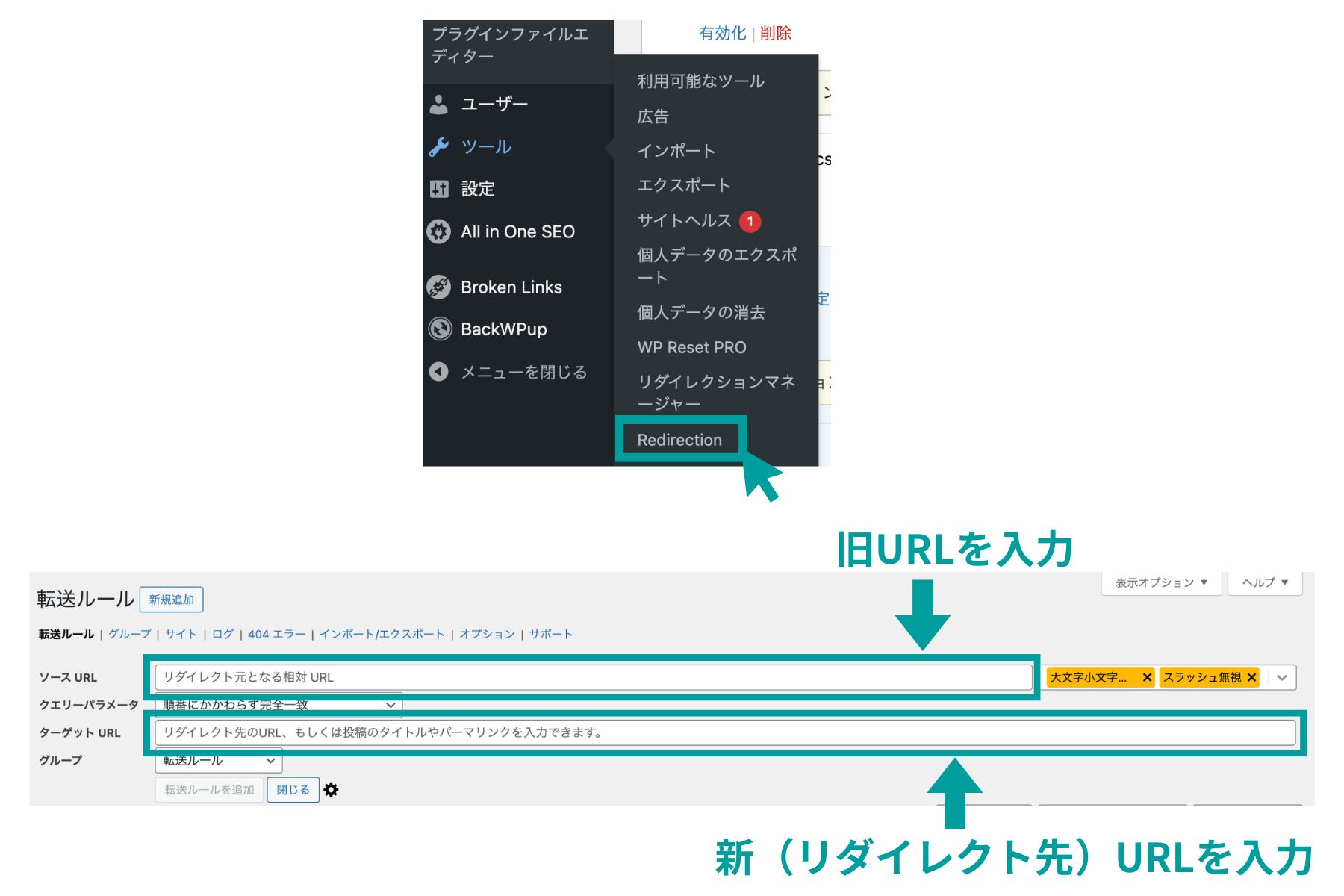Open the クエリーパラメータ dropdown
Screen dimensions: 1344x896
[279, 705]
